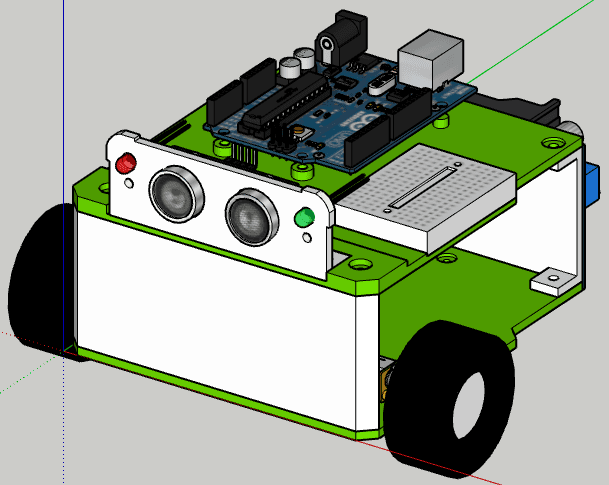Click the Arduino logo on the blue board
Image resolution: width=609 pixels, height=485 pixels.
click(361, 122)
